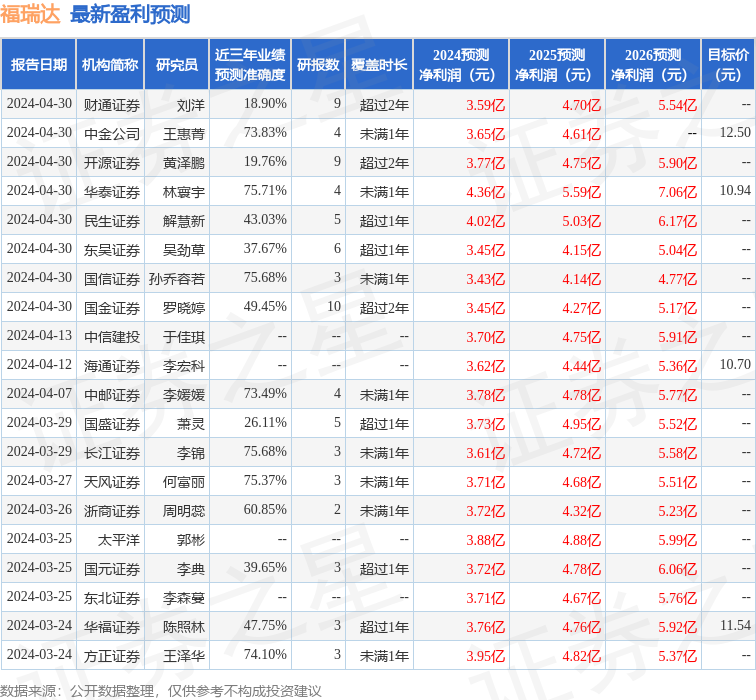756x700 pixels.
Task: Select the 2025预测净利润 column header
Action: pyautogui.click(x=557, y=65)
